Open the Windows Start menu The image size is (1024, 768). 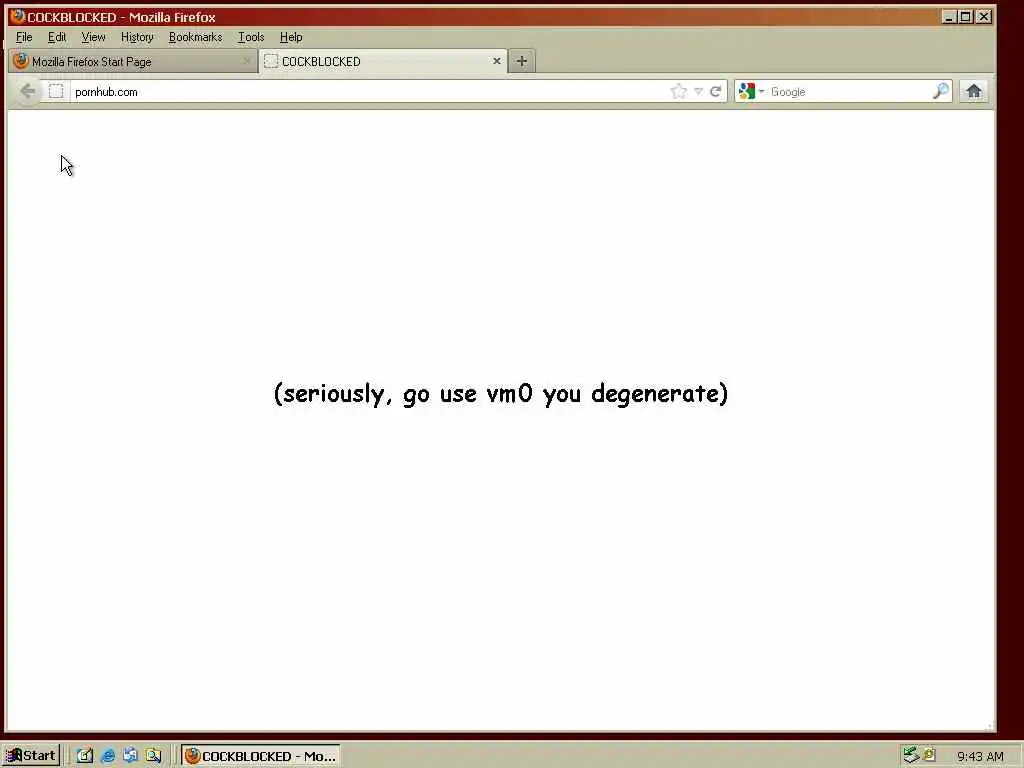click(31, 756)
